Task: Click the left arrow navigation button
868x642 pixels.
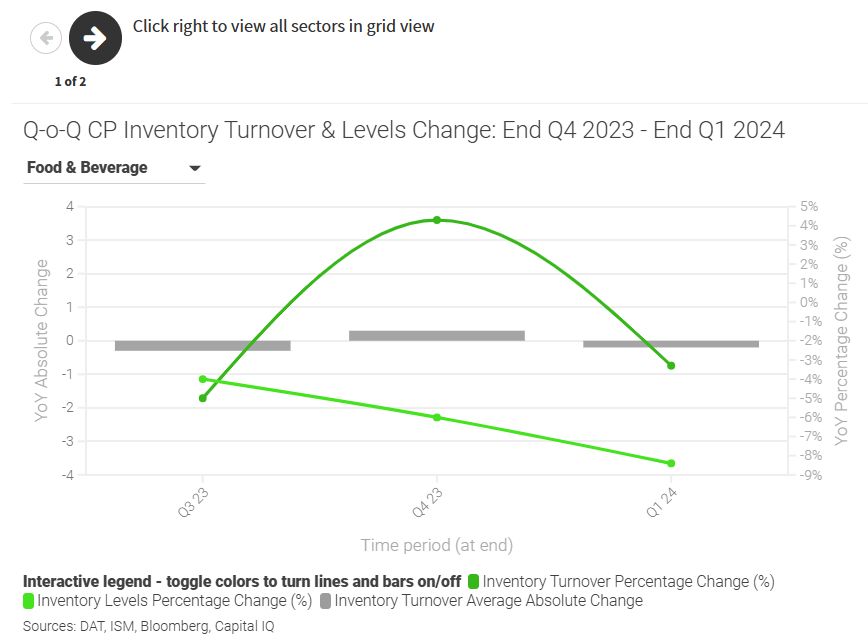Action: coord(46,39)
